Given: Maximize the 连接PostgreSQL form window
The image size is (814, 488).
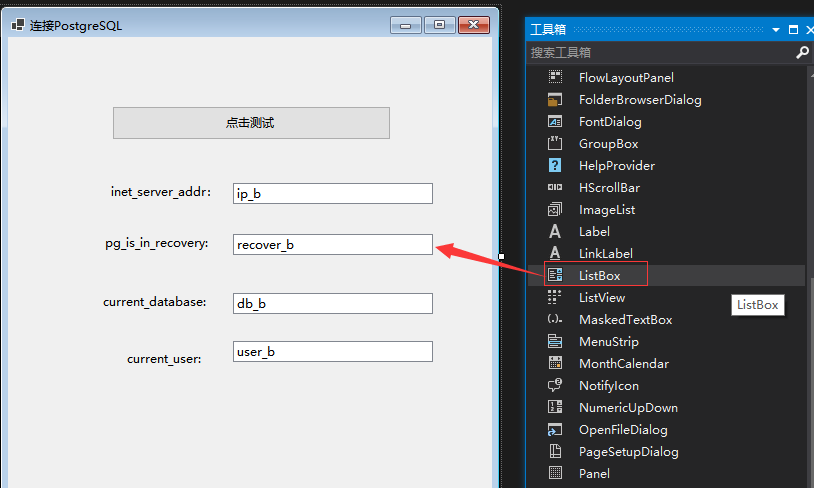Looking at the screenshot, I should pyautogui.click(x=440, y=25).
